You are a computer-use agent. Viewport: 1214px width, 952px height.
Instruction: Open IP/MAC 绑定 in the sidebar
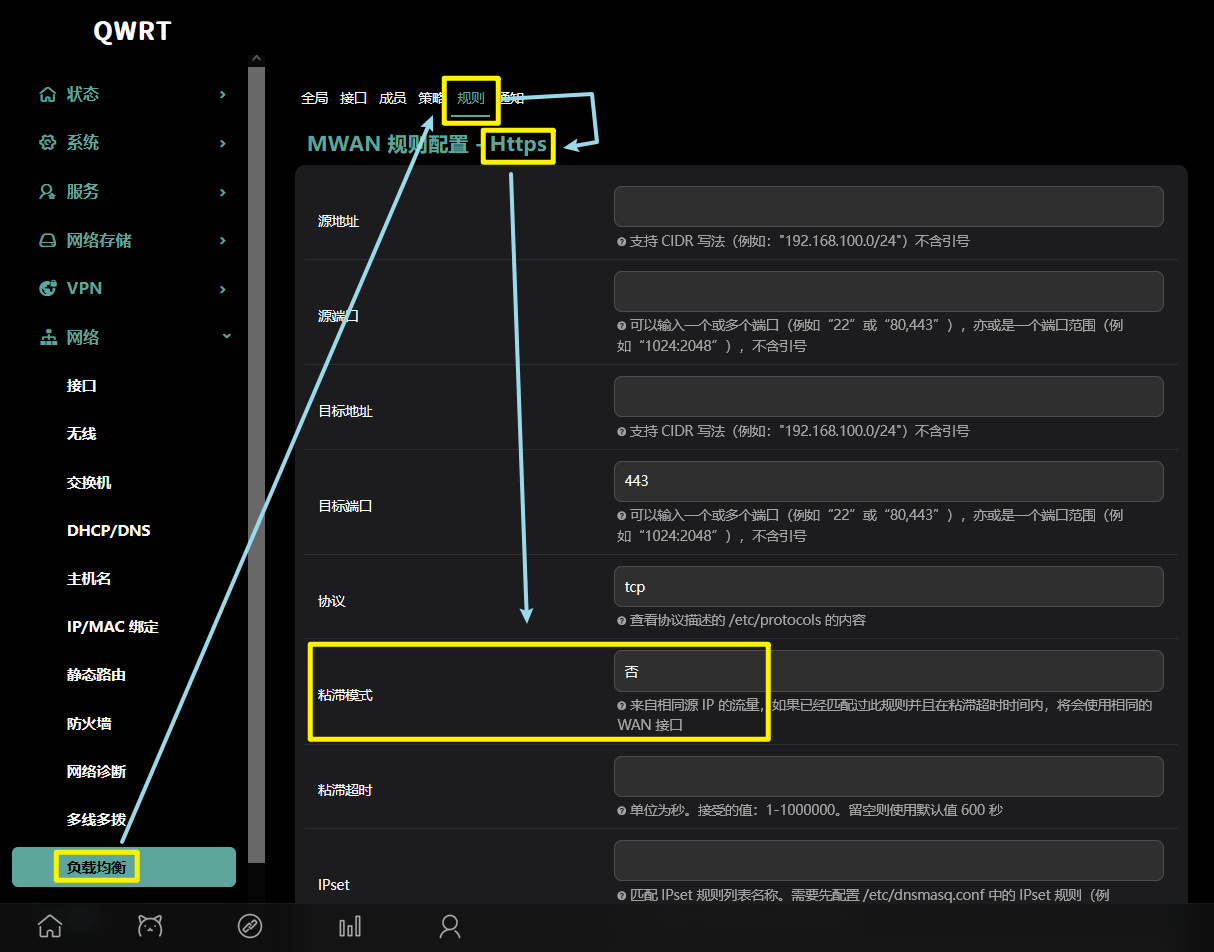coord(113,627)
